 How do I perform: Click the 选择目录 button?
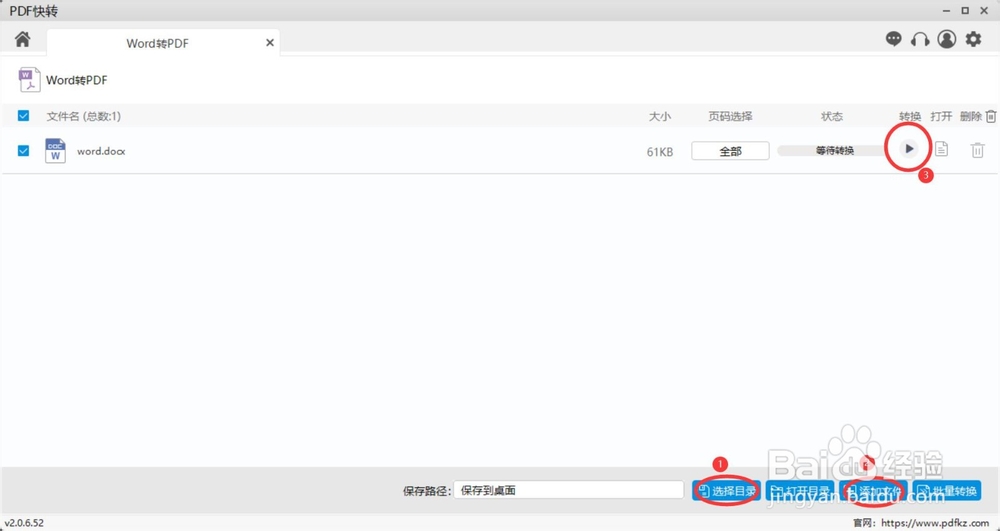726,490
